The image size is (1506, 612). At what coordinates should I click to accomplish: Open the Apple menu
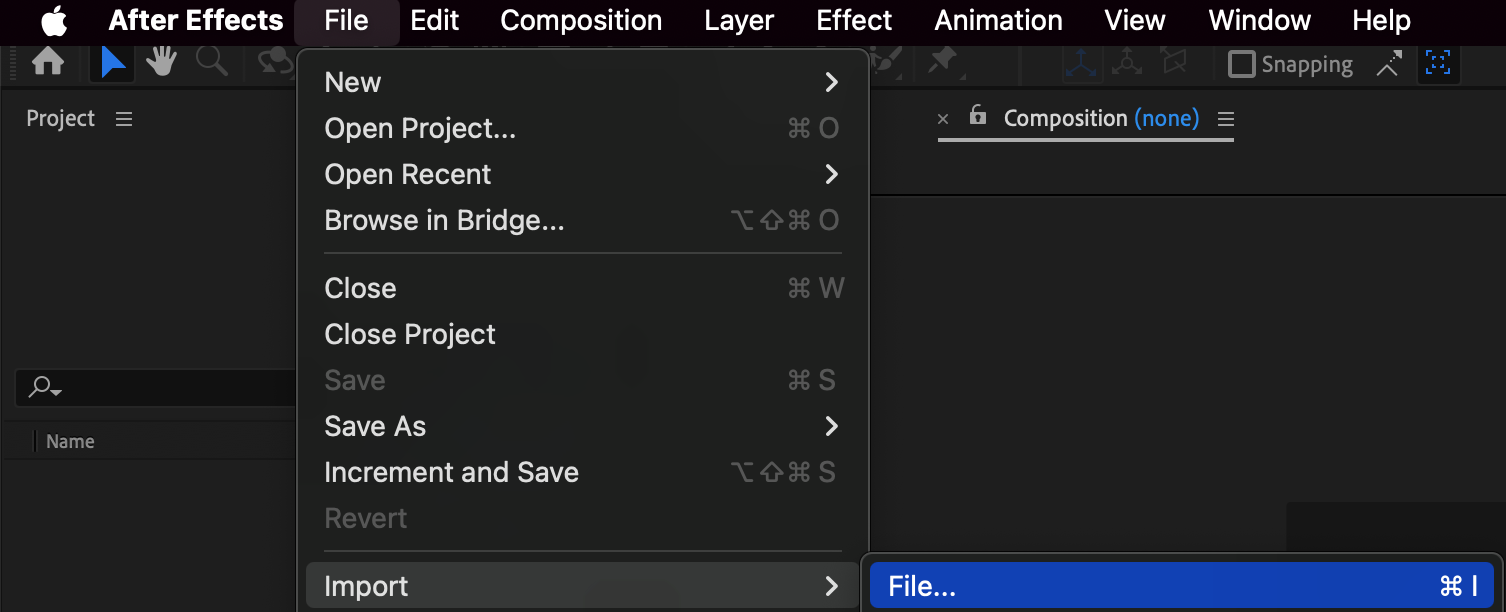point(54,20)
